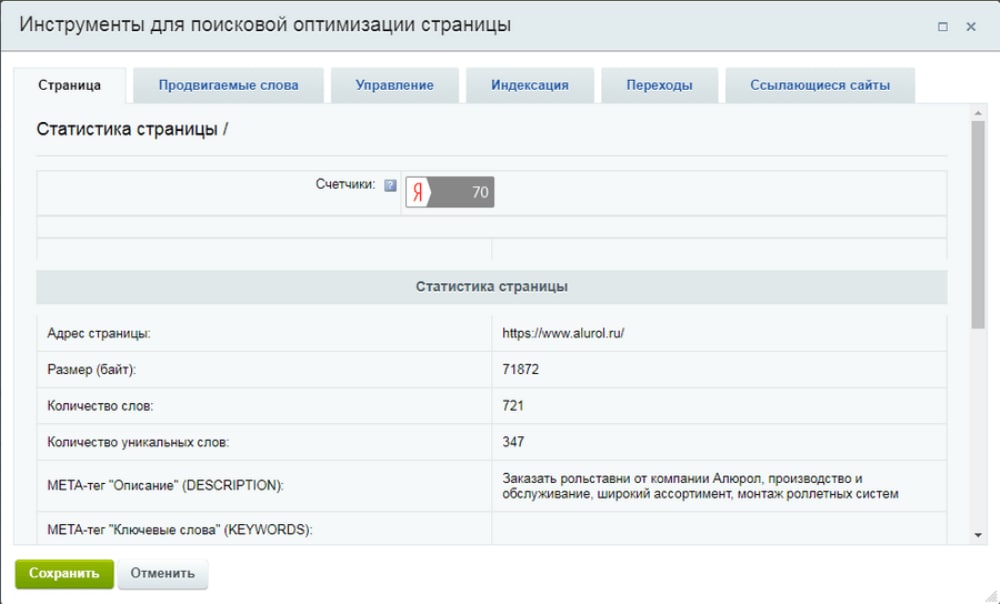Select the page size value 71872
Screen dimensions: 1000x604
pyautogui.click(x=525, y=367)
